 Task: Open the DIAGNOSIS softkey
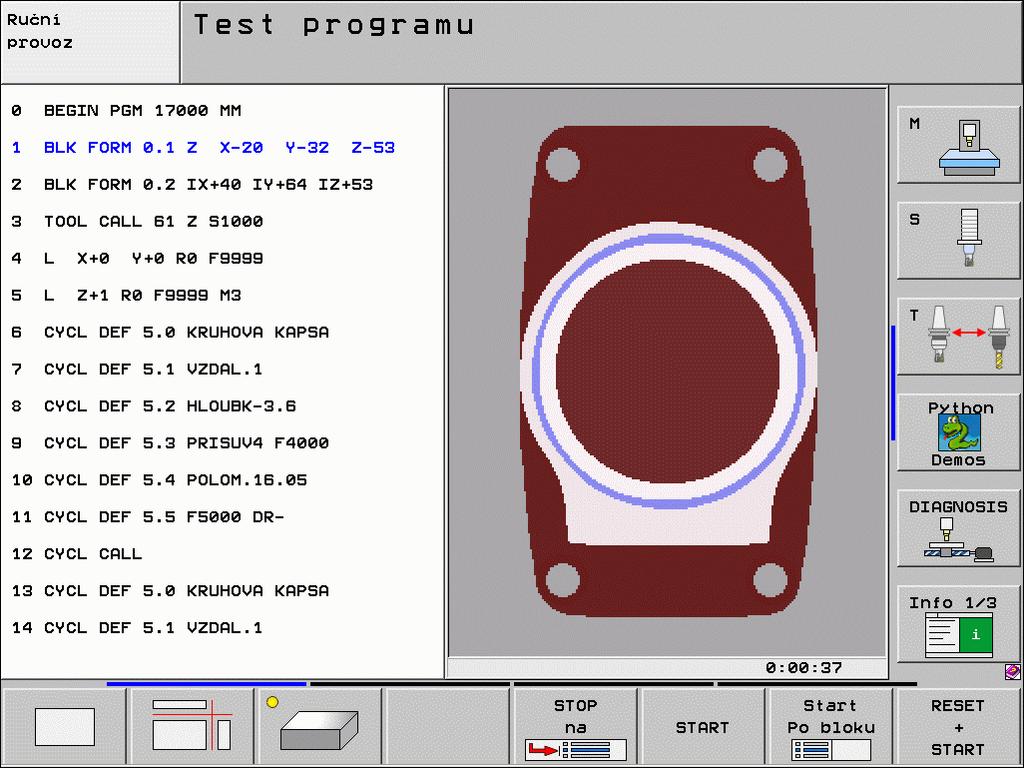(958, 528)
